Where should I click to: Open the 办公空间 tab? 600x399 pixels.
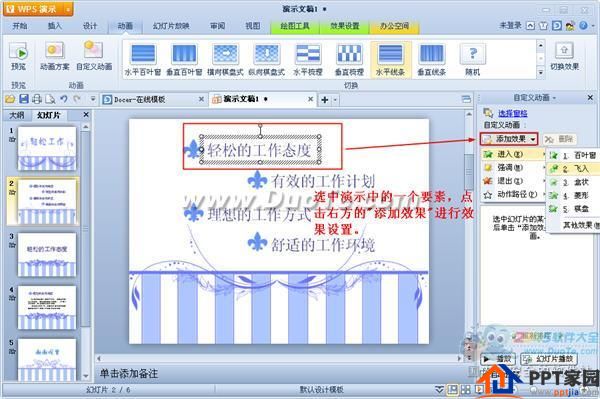[x=395, y=26]
